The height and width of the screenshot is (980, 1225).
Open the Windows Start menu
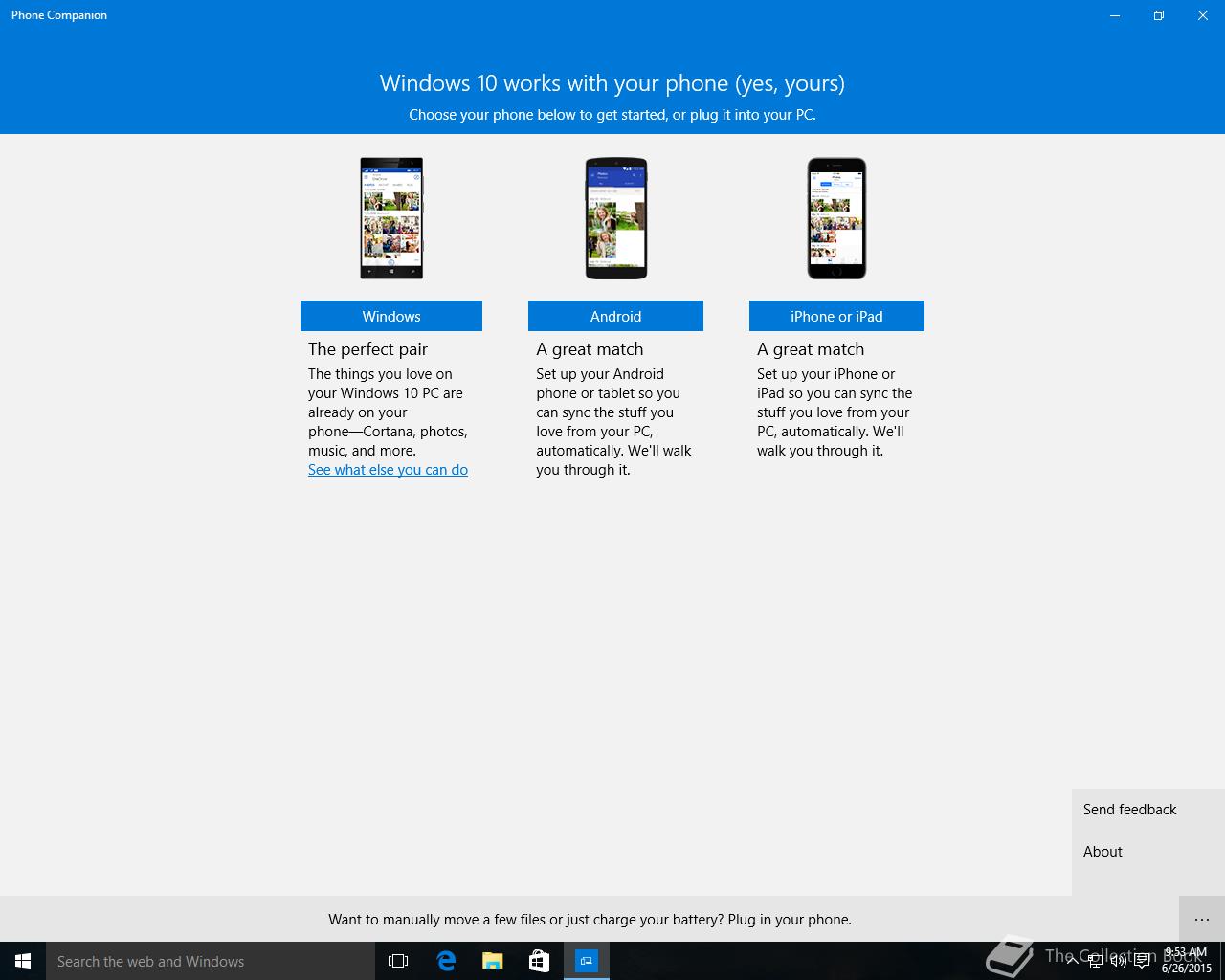coord(23,961)
